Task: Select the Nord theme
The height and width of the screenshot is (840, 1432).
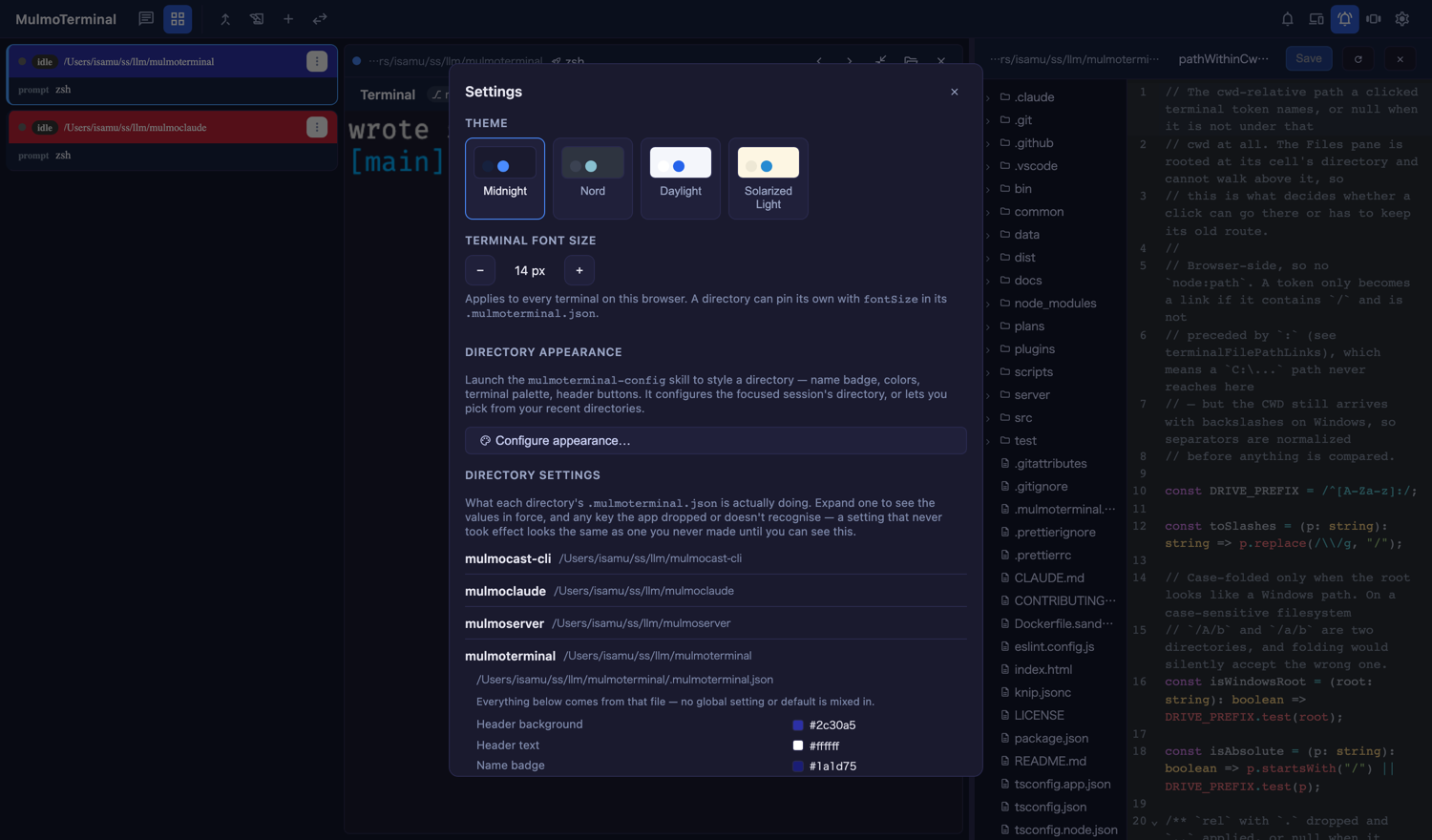Action: pyautogui.click(x=593, y=178)
